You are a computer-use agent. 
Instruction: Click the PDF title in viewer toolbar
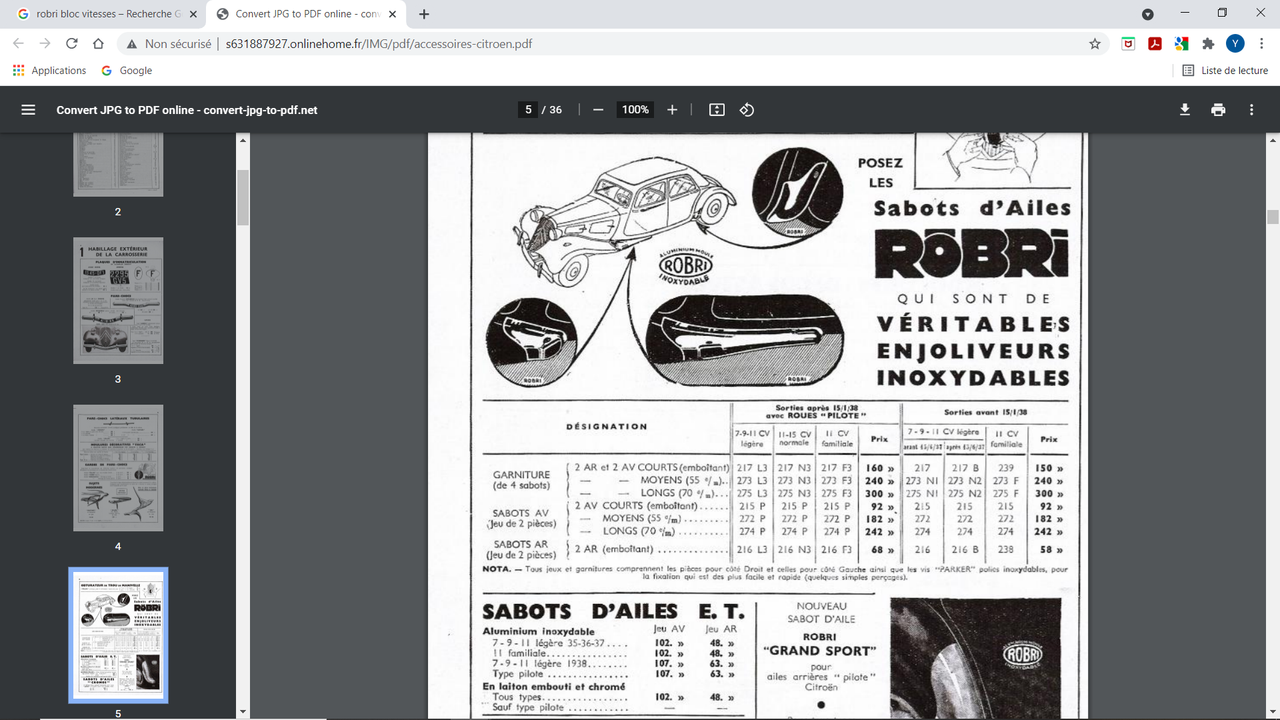coord(187,110)
